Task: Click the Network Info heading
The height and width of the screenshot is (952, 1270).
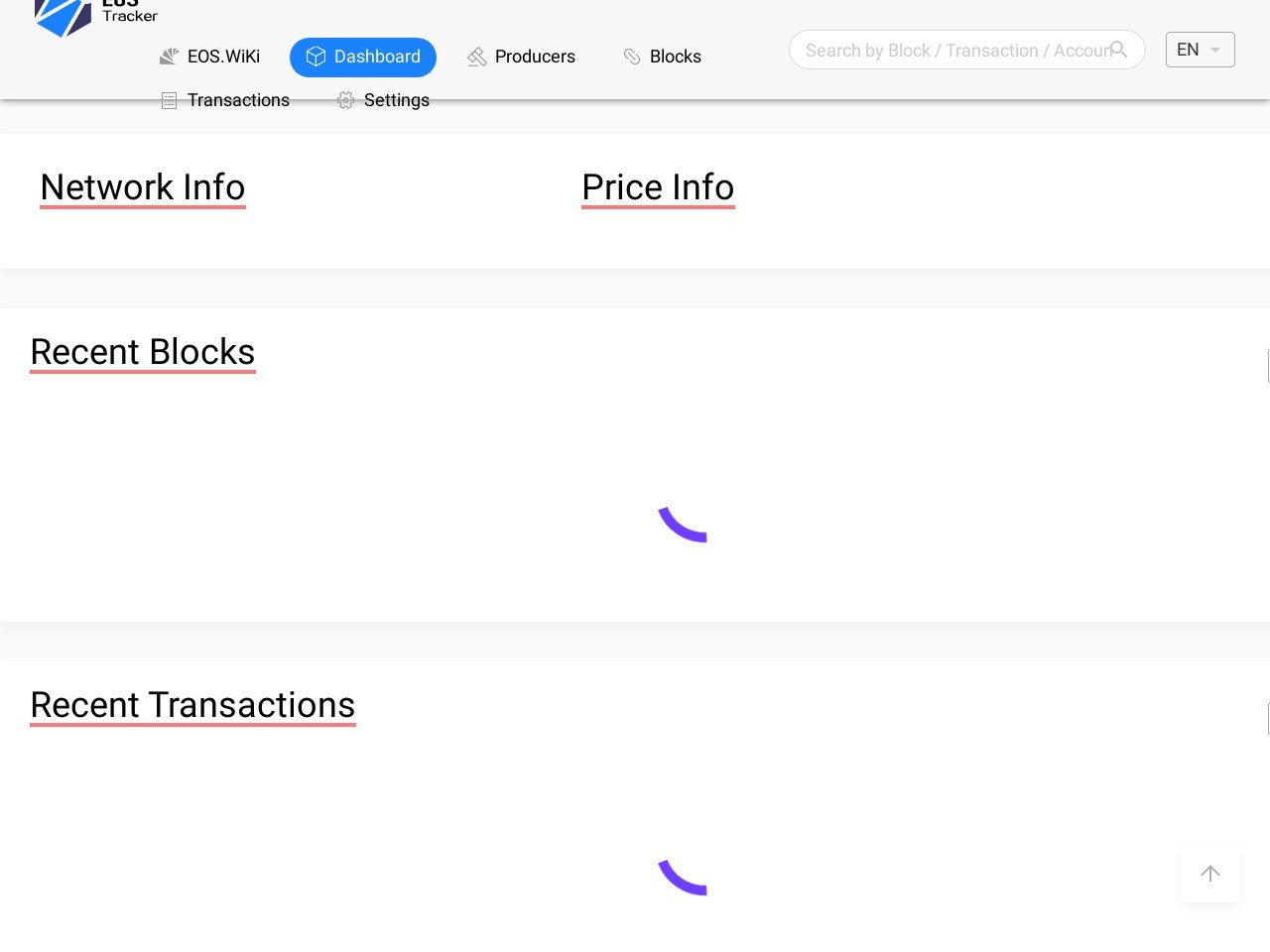Action: click(143, 187)
